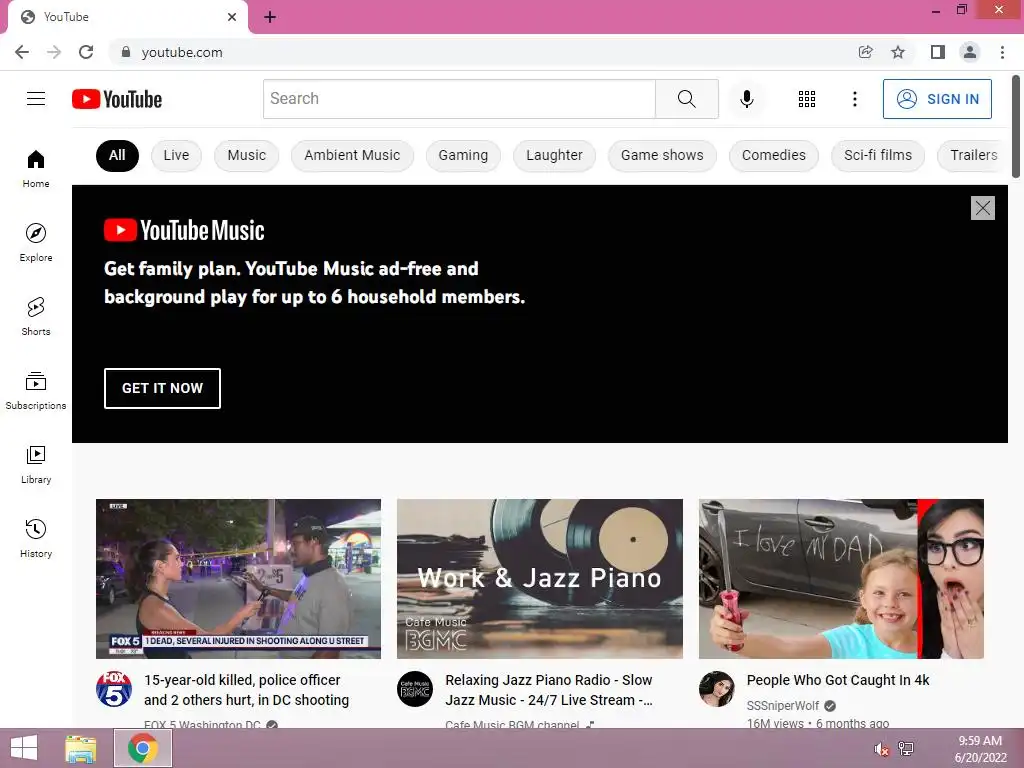The width and height of the screenshot is (1024, 768).
Task: Open Chrome three-dot menu
Action: click(x=1002, y=52)
